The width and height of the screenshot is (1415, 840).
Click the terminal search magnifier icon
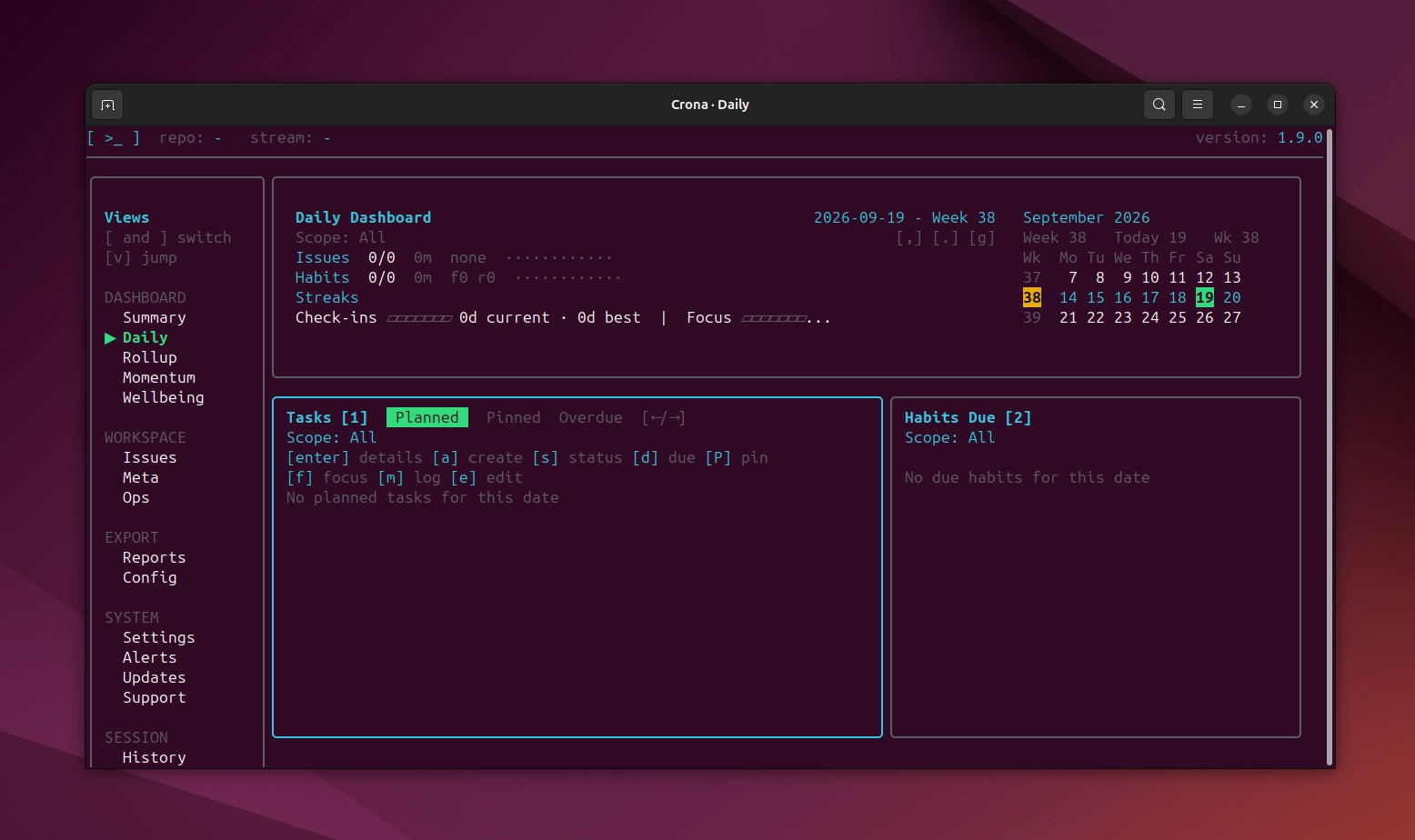click(x=1159, y=105)
